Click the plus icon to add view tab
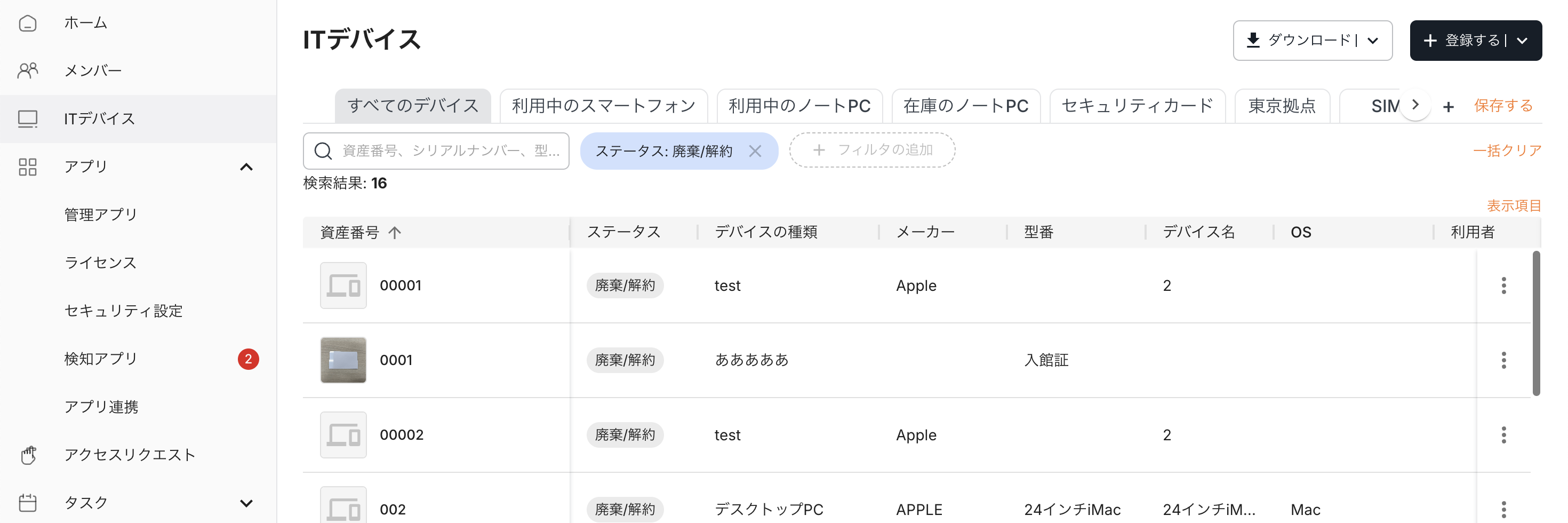The image size is (1568, 523). (1448, 107)
